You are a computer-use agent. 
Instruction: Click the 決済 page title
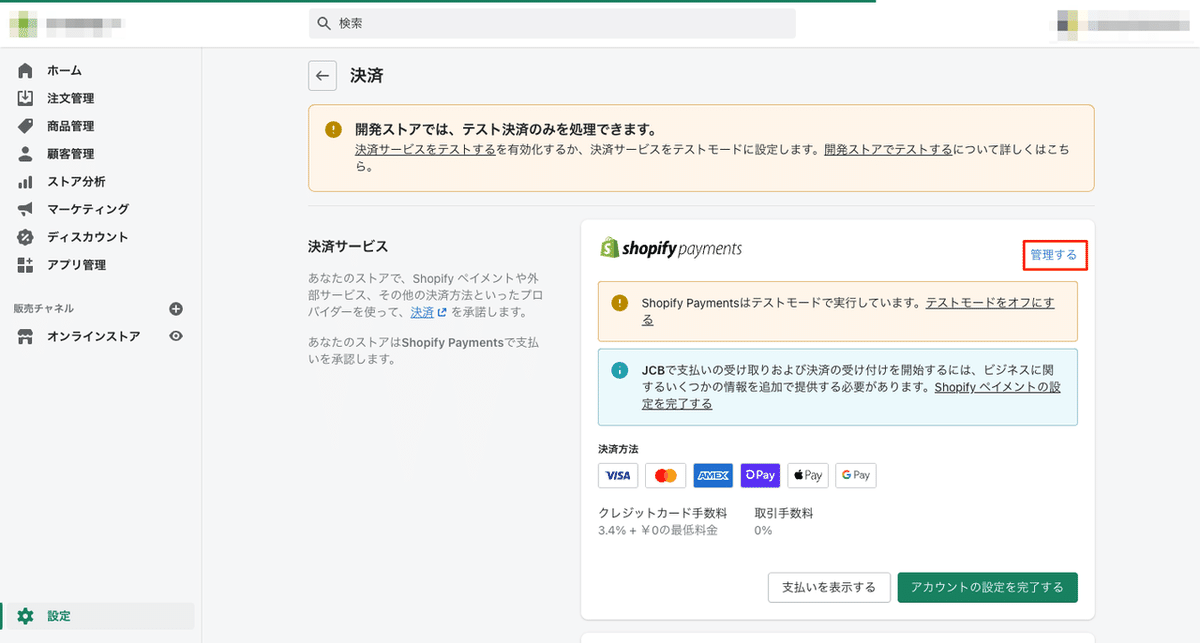[366, 75]
